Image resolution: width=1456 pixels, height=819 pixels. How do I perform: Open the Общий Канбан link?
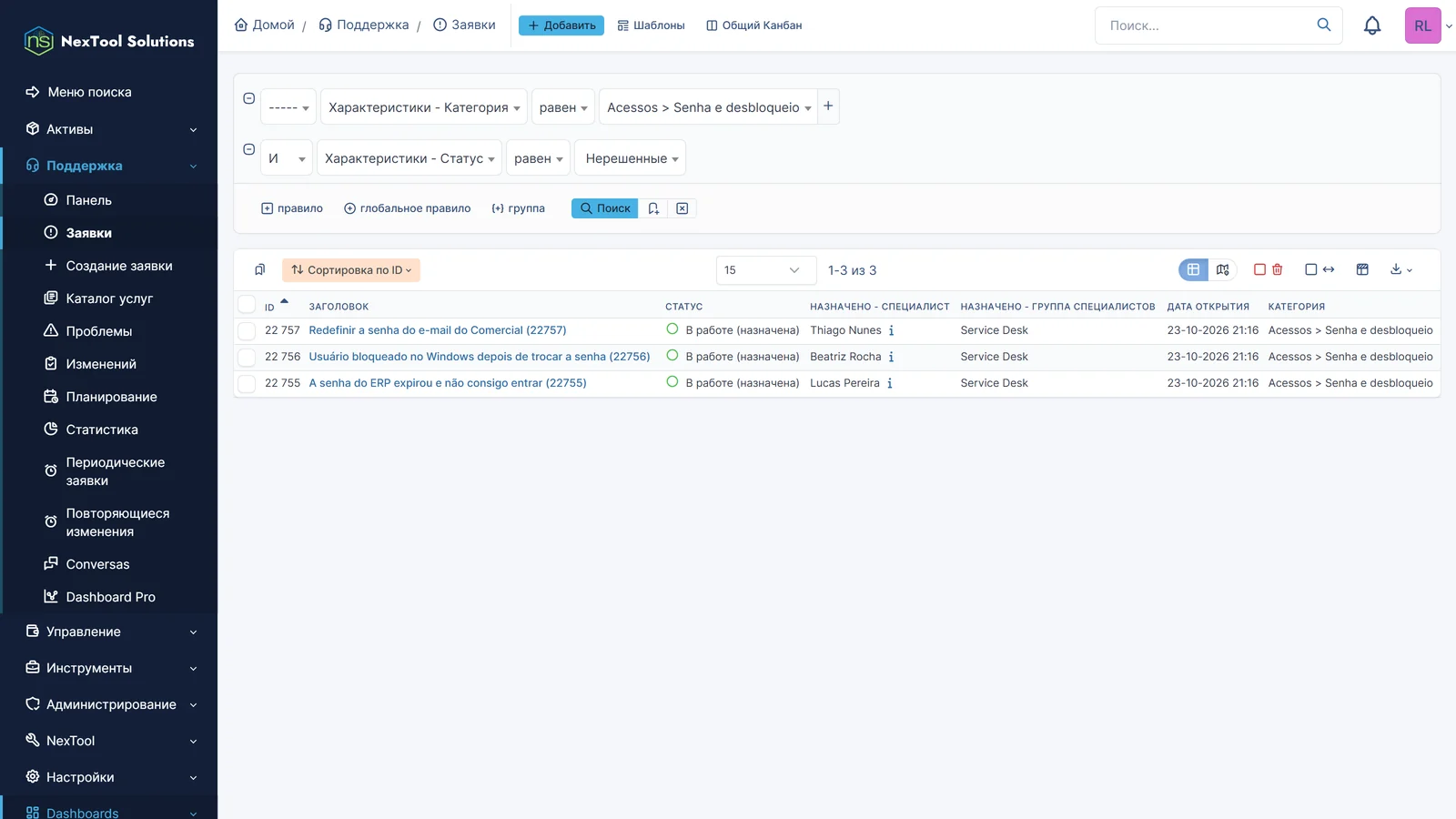754,25
